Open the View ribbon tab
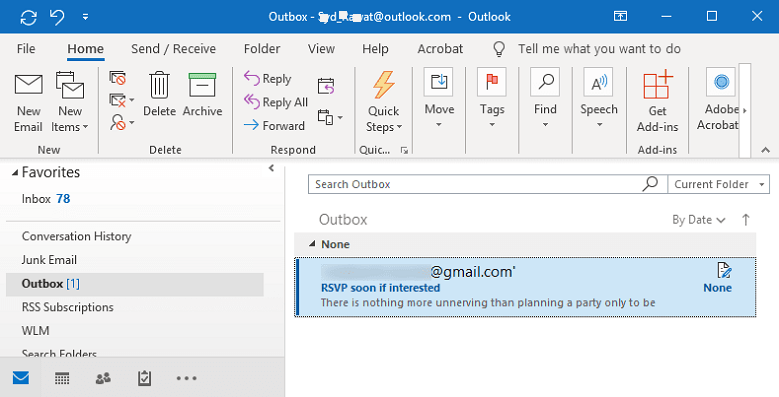The height and width of the screenshot is (397, 779). tap(321, 49)
